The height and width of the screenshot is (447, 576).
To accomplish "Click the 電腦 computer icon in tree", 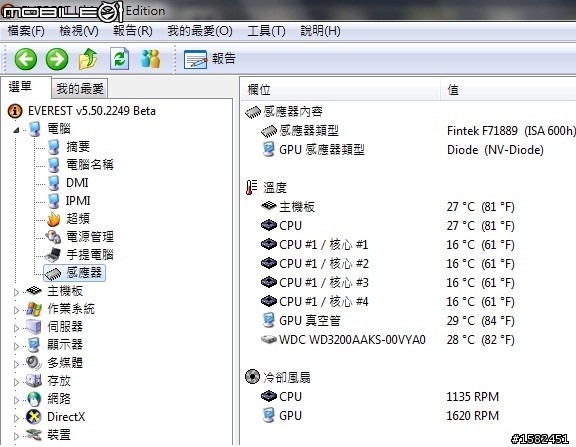I will (35, 129).
